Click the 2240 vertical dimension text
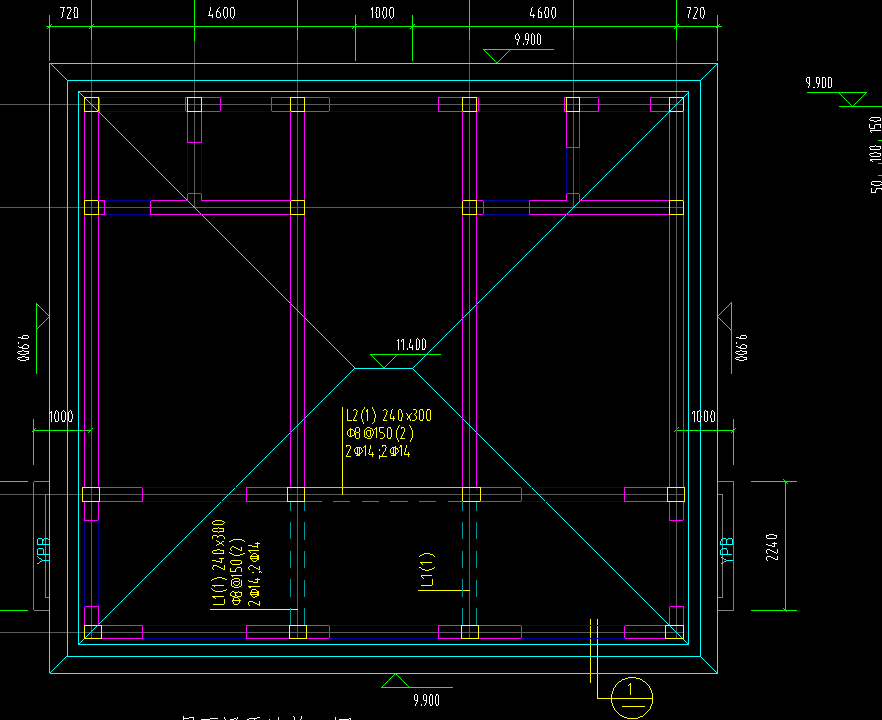Screen dimensions: 882x720 coord(772,547)
